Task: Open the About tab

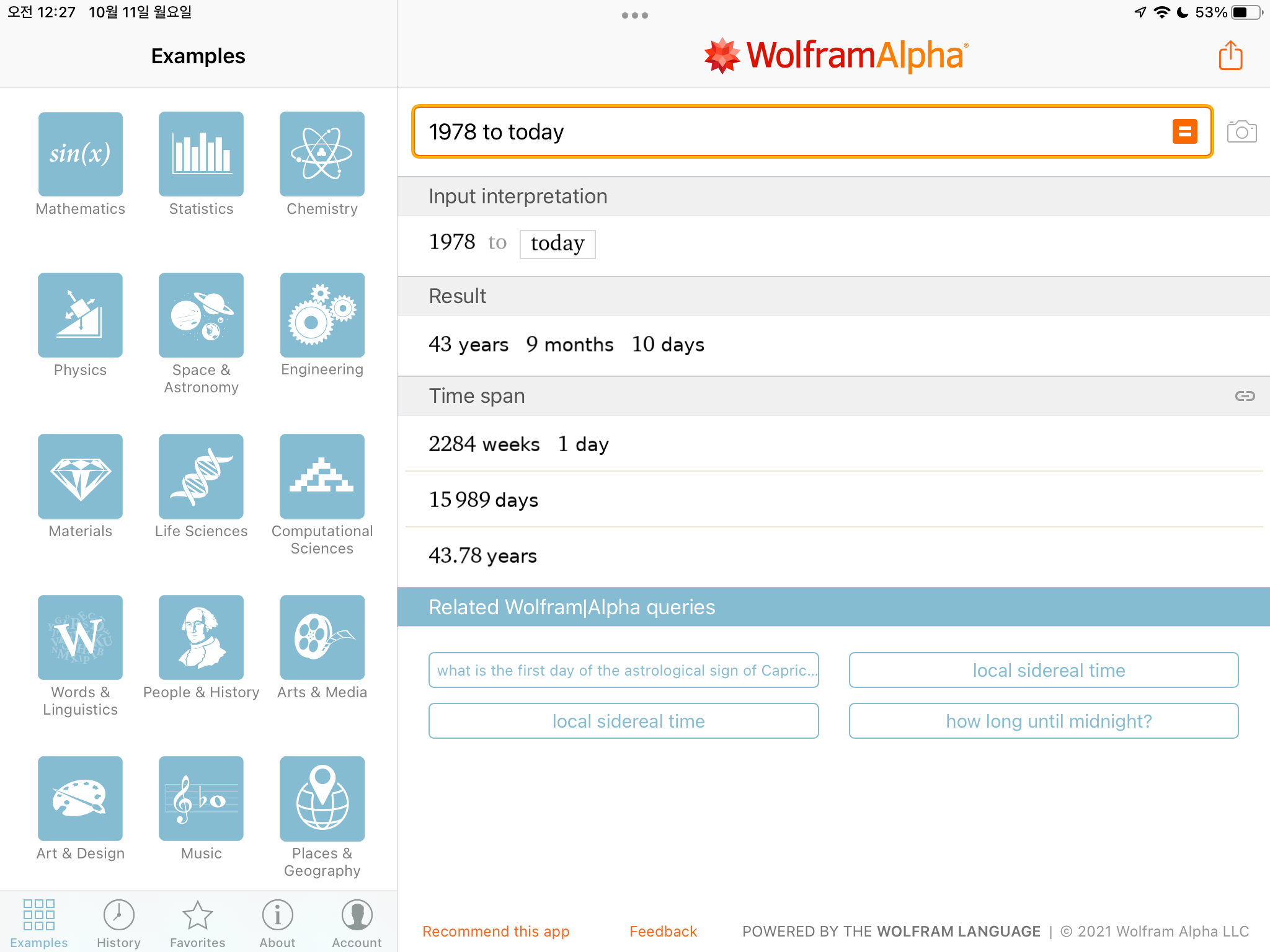Action: (277, 923)
